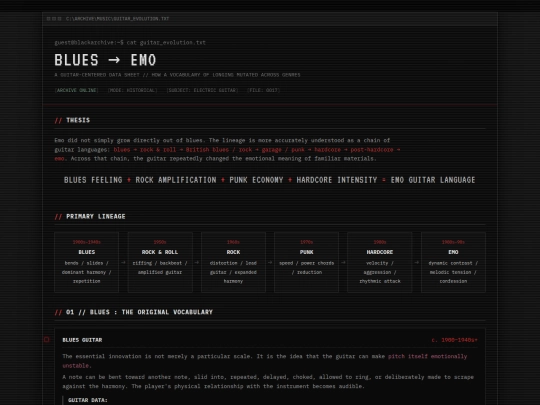The image size is (540, 405).
Task: Select the 1970s PUNK lineage card
Action: [307, 262]
